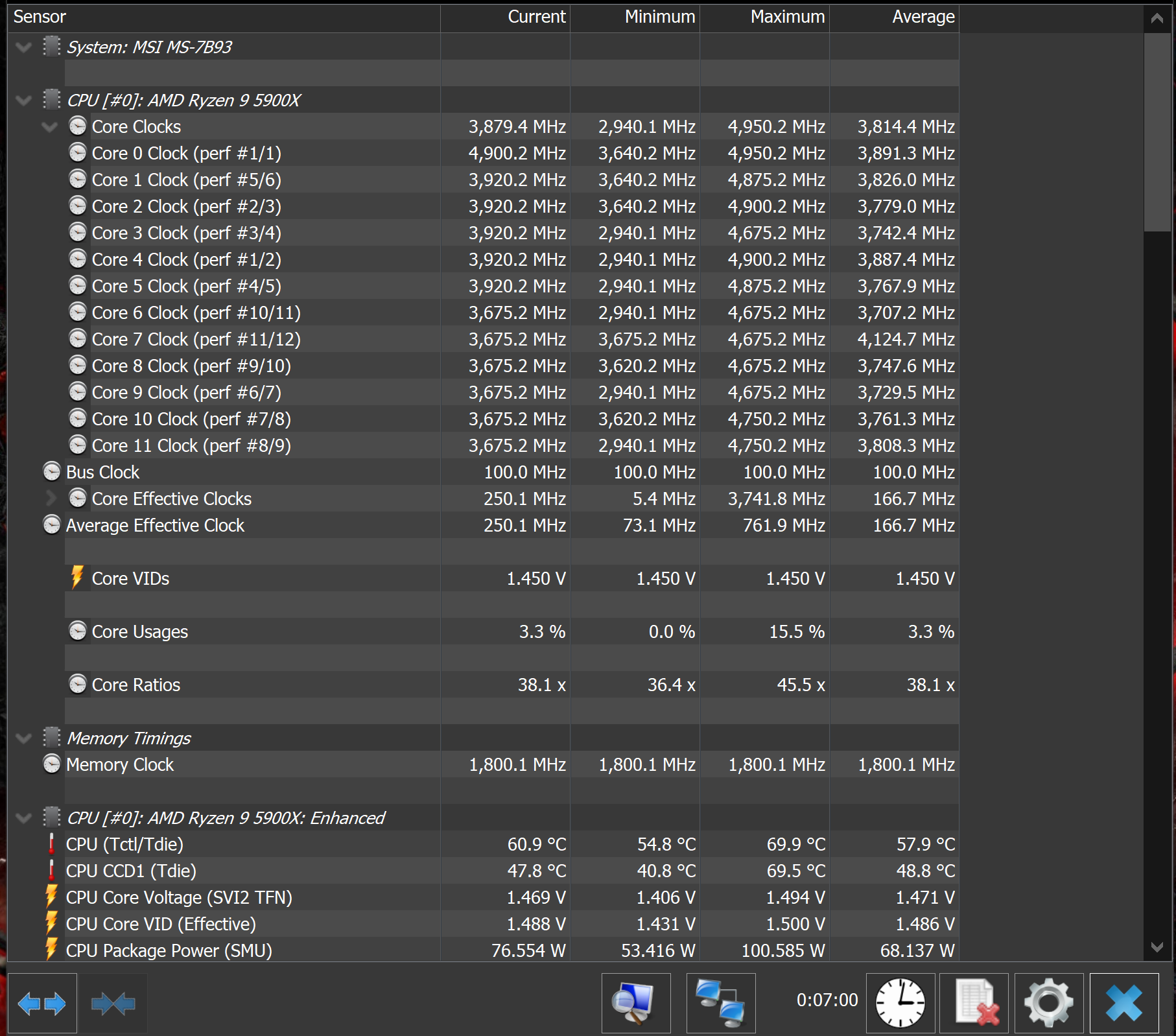Click the 1,800.1 MHz Memory Clock current value
1176x1036 pixels.
pos(517,765)
